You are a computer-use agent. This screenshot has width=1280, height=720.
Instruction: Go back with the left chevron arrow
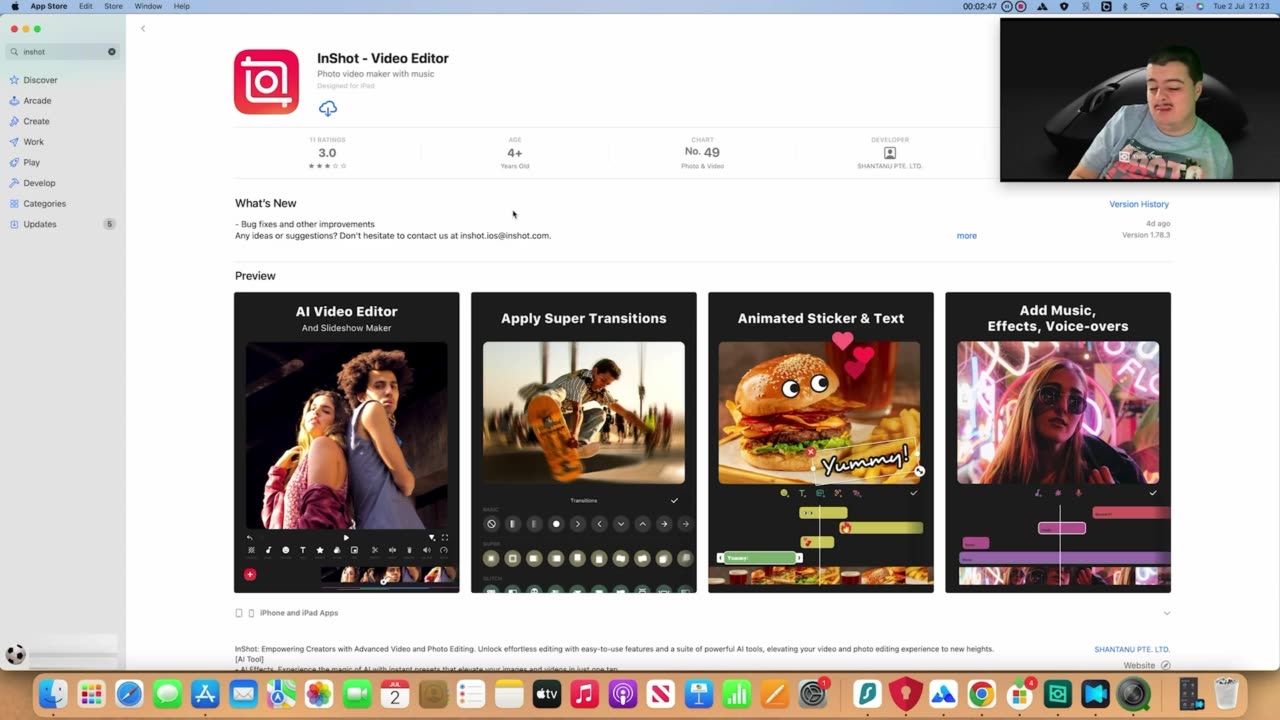click(143, 28)
